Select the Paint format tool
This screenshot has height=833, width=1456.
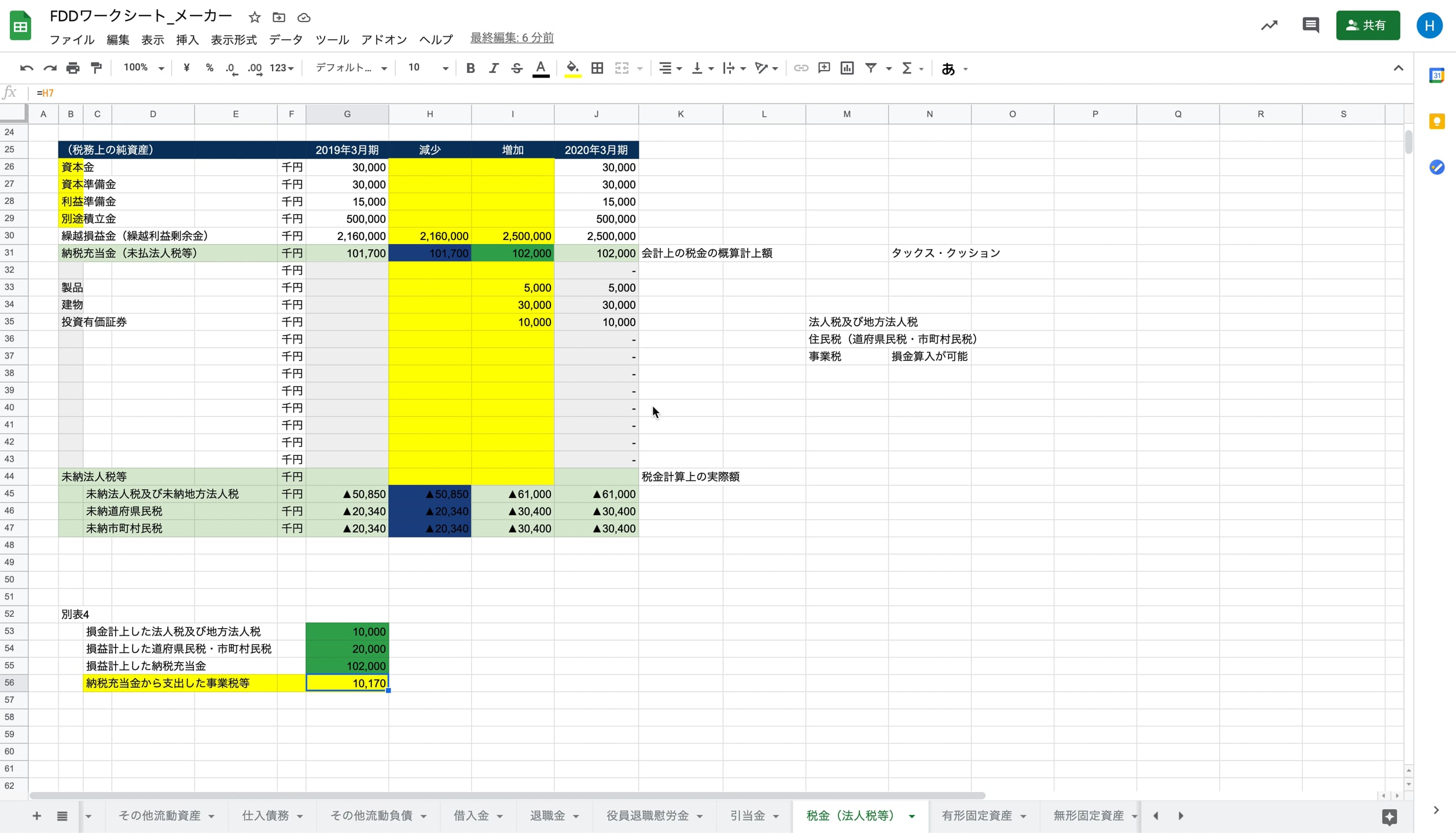click(95, 68)
